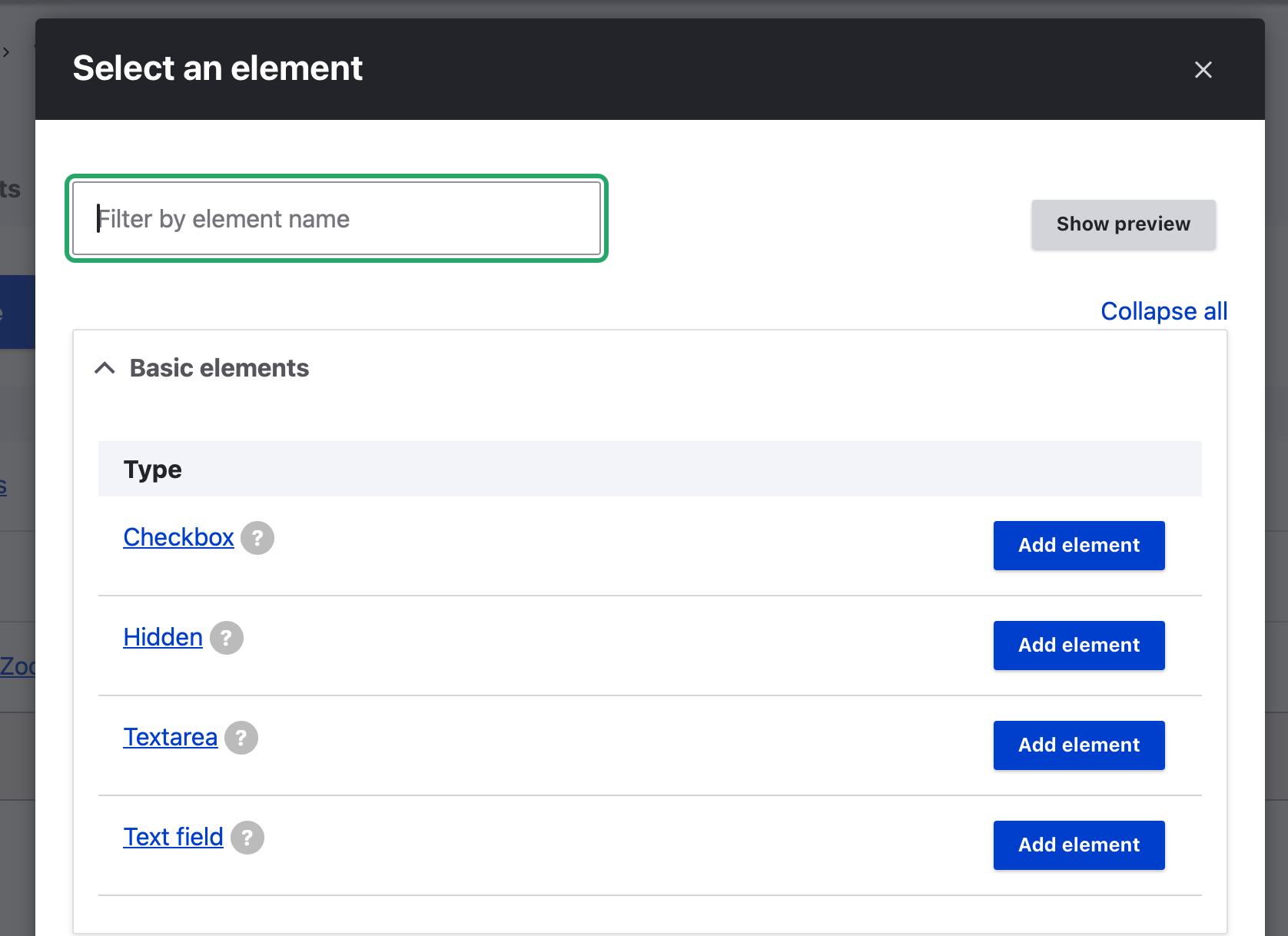
Task: Click the Basic elements section heading
Action: point(219,368)
